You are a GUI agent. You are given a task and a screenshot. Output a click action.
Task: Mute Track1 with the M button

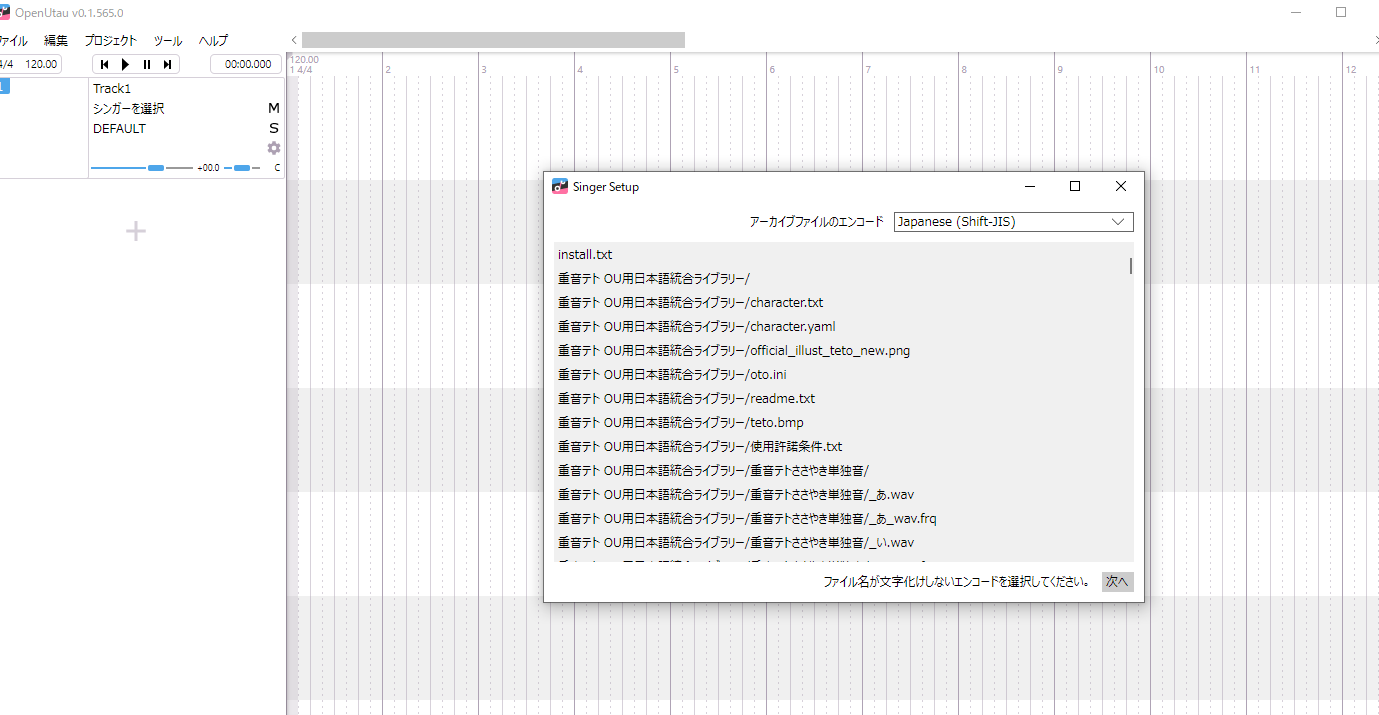pos(273,108)
